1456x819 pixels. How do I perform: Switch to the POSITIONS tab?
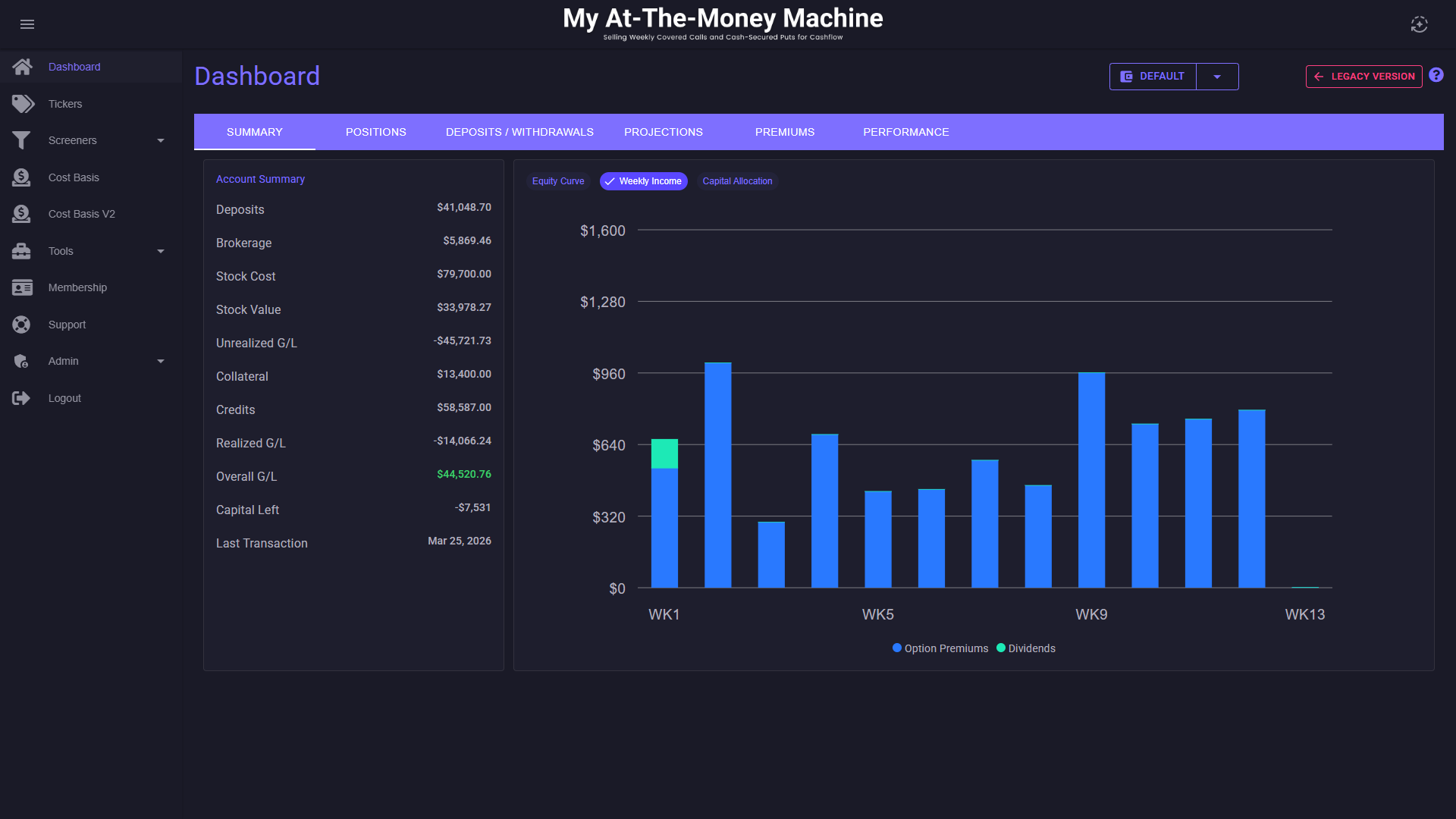(375, 132)
